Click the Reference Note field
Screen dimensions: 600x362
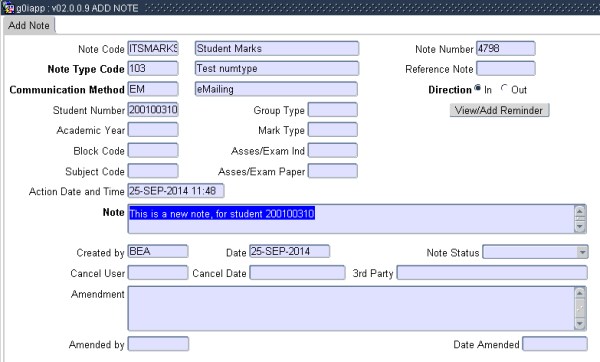tap(505, 68)
